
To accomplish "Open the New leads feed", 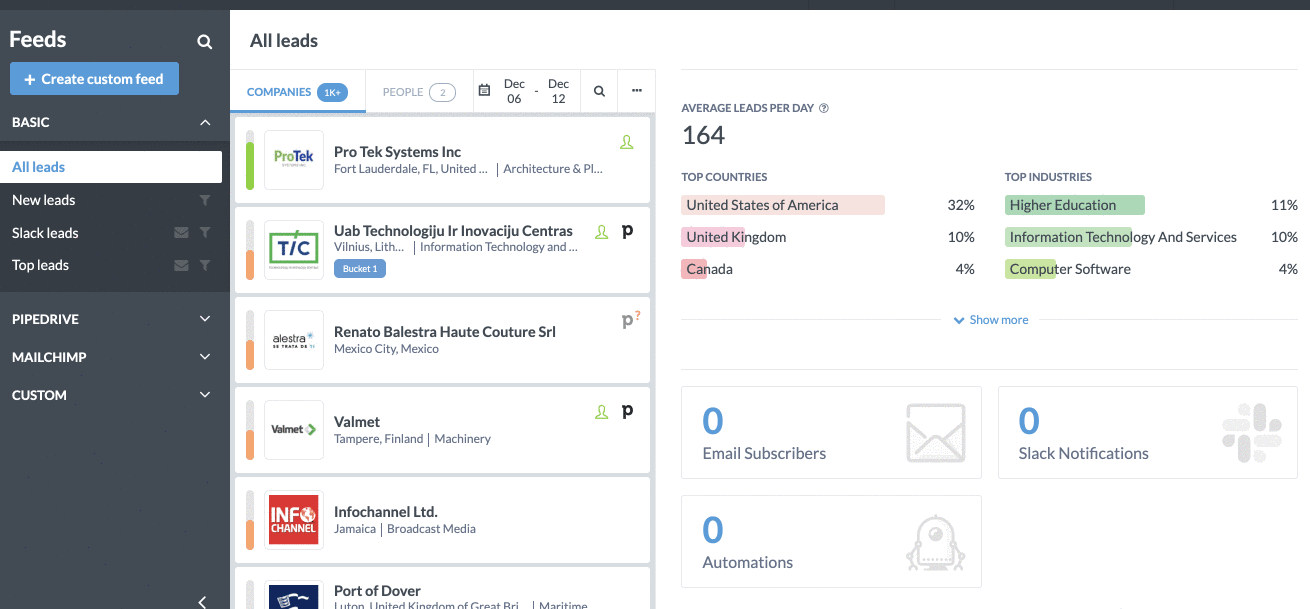I will pyautogui.click(x=43, y=200).
